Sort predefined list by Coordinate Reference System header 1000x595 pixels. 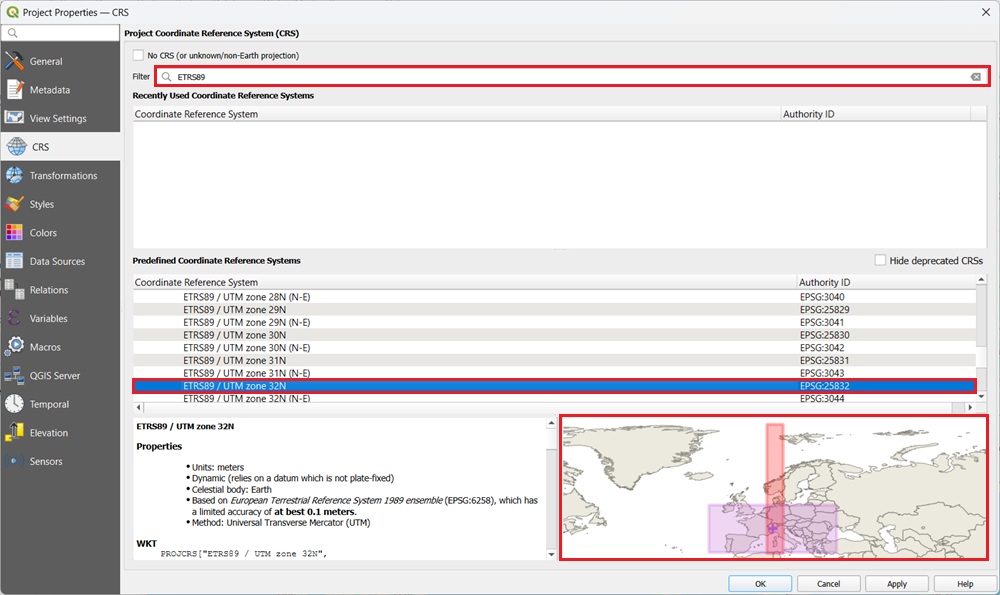click(465, 282)
